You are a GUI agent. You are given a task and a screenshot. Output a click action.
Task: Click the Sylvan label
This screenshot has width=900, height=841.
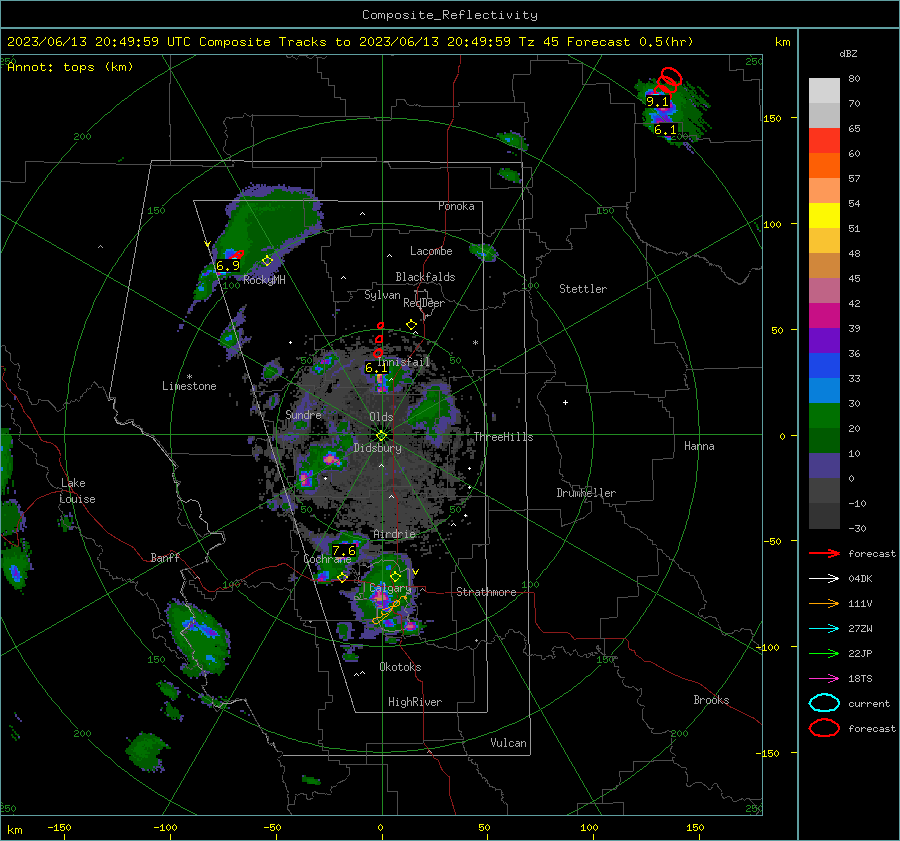click(x=382, y=295)
